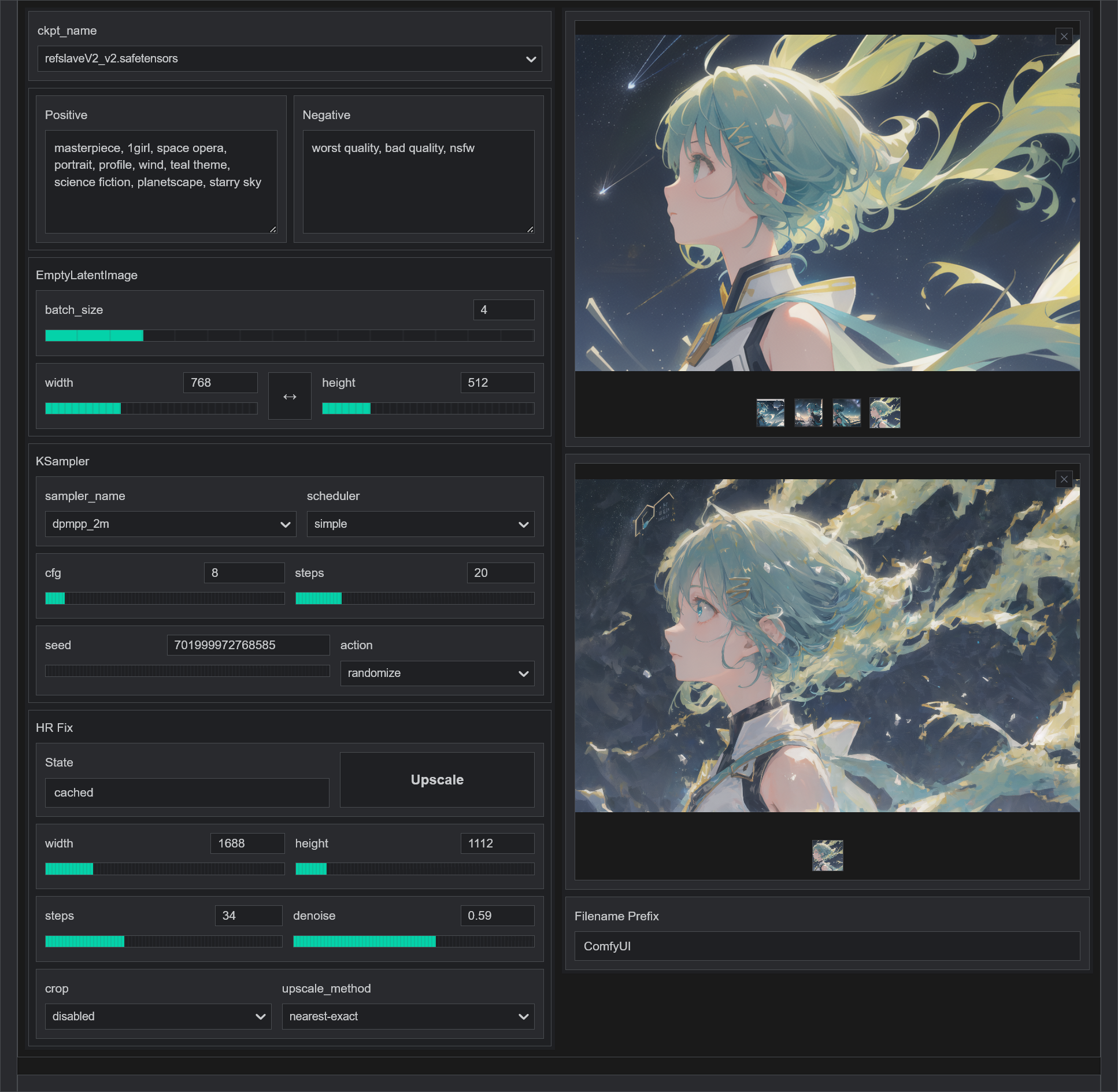Screen dimensions: 1118x1092
Task: Click the seed value input field
Action: coord(247,645)
